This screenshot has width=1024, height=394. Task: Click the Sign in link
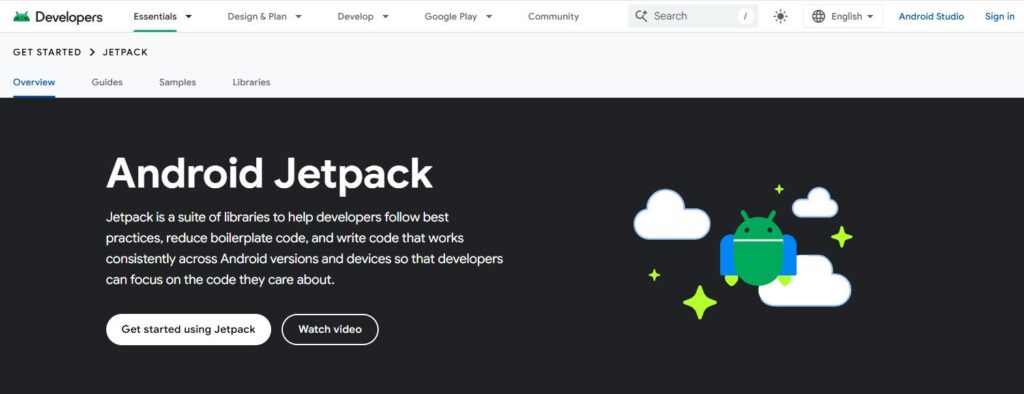pos(999,16)
